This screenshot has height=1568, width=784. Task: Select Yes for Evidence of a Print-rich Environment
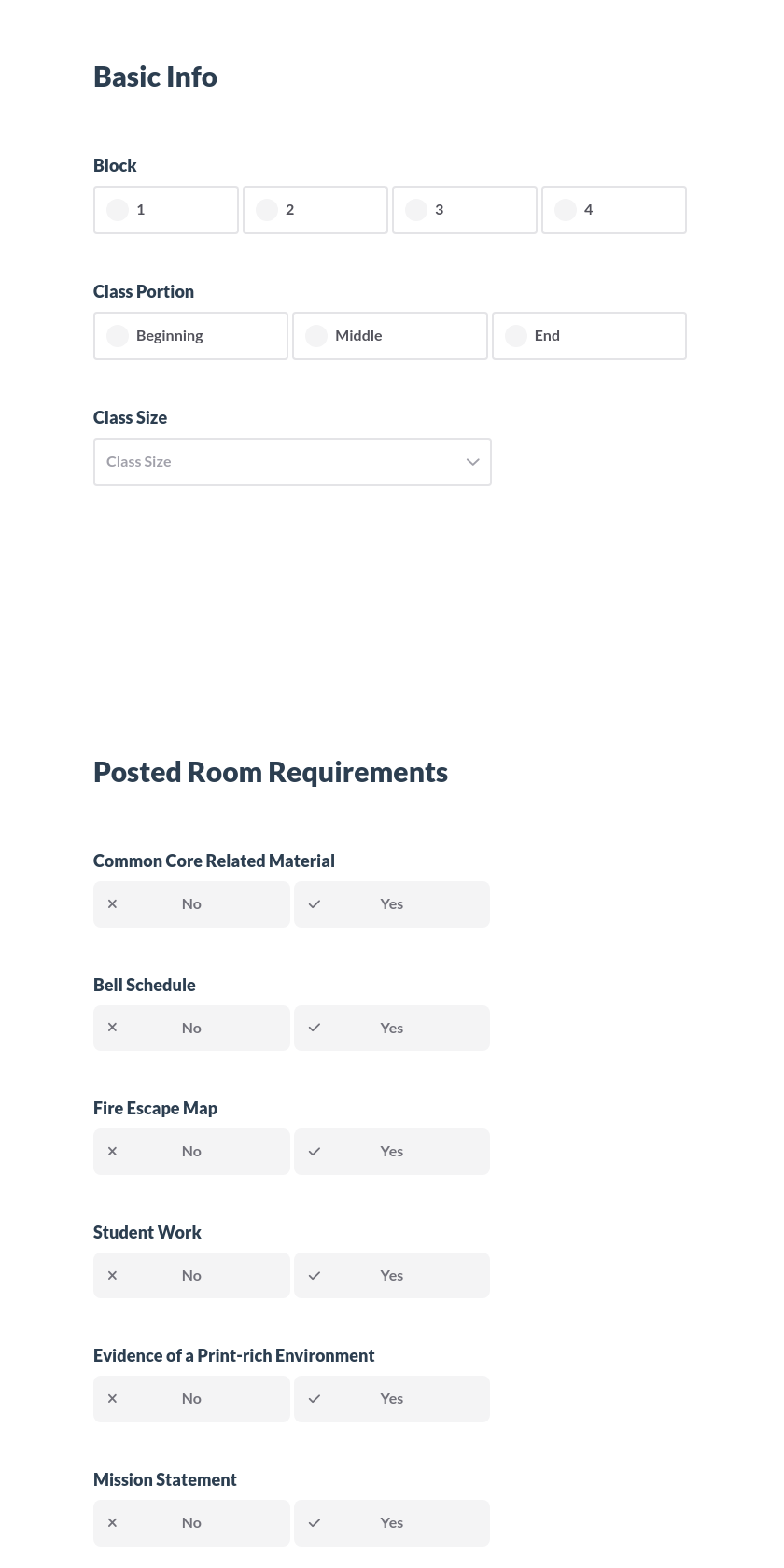(x=391, y=1398)
